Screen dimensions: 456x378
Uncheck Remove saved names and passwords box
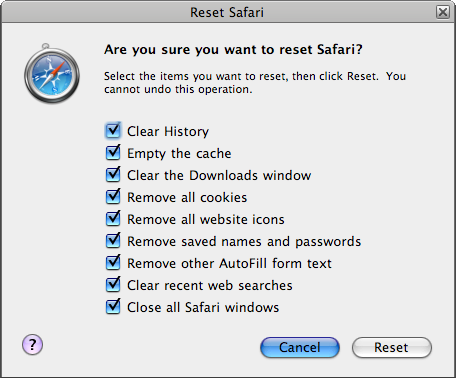(113, 241)
